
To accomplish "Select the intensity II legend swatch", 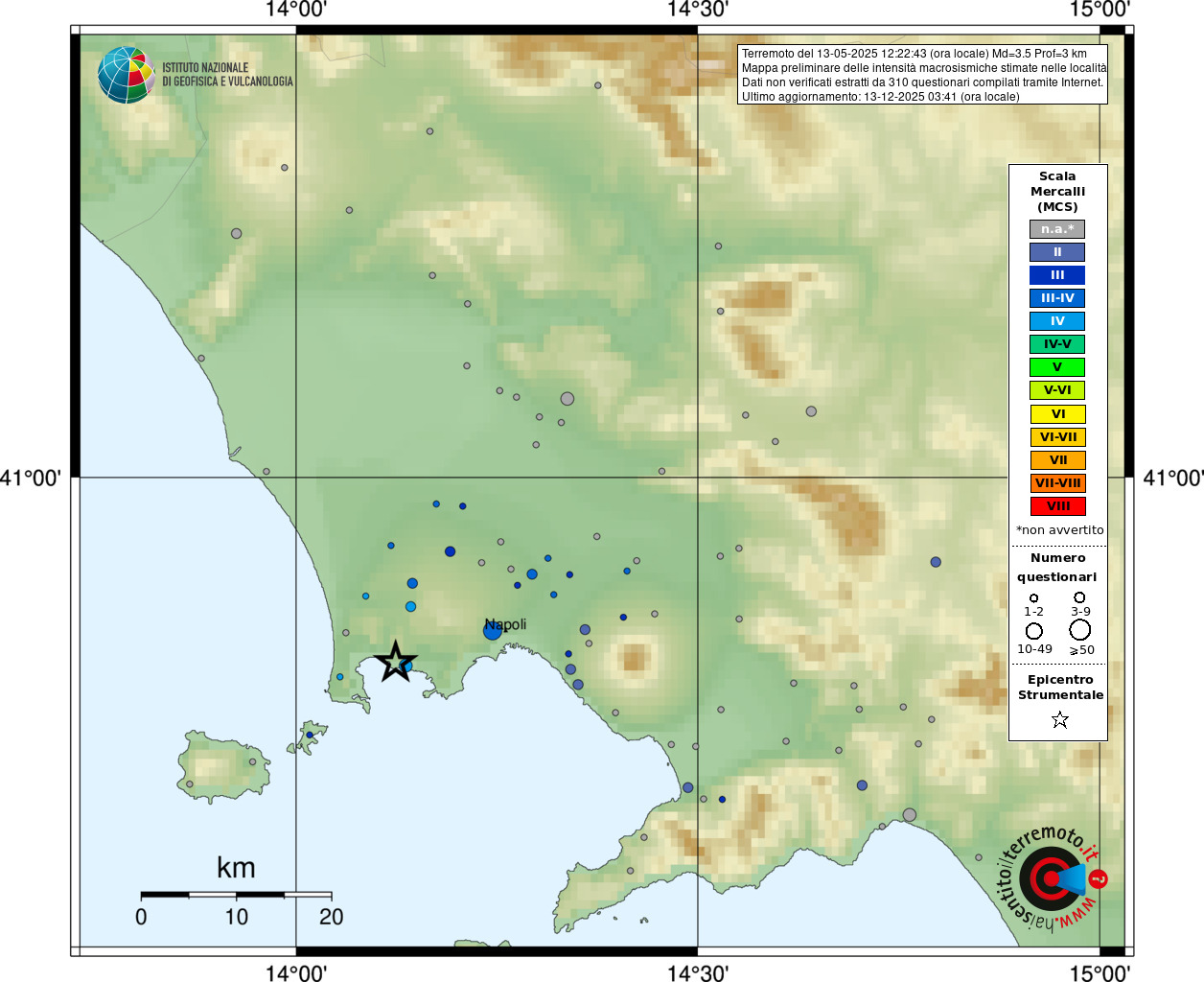I will click(1057, 252).
